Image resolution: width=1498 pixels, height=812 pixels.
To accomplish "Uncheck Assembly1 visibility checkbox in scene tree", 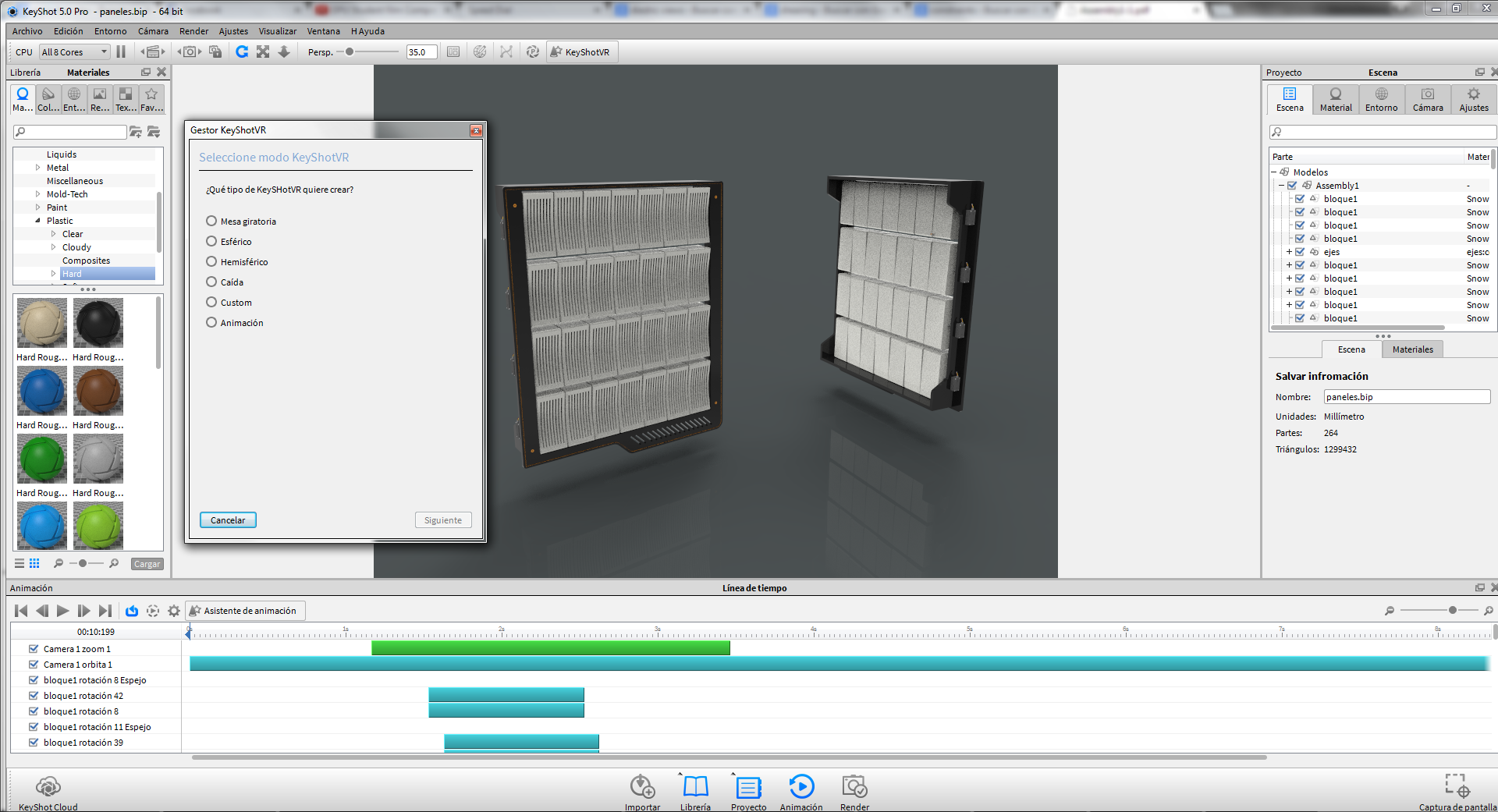I will click(x=1292, y=186).
